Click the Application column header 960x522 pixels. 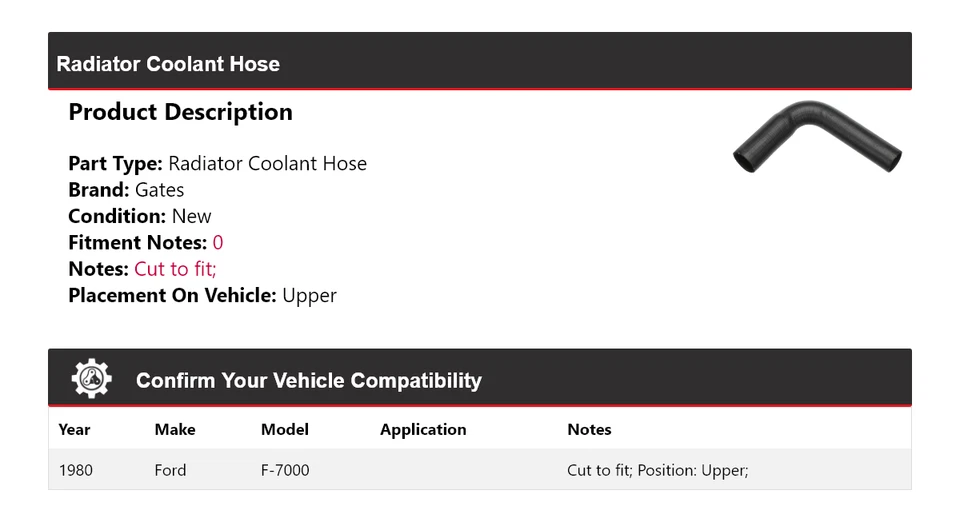[423, 430]
